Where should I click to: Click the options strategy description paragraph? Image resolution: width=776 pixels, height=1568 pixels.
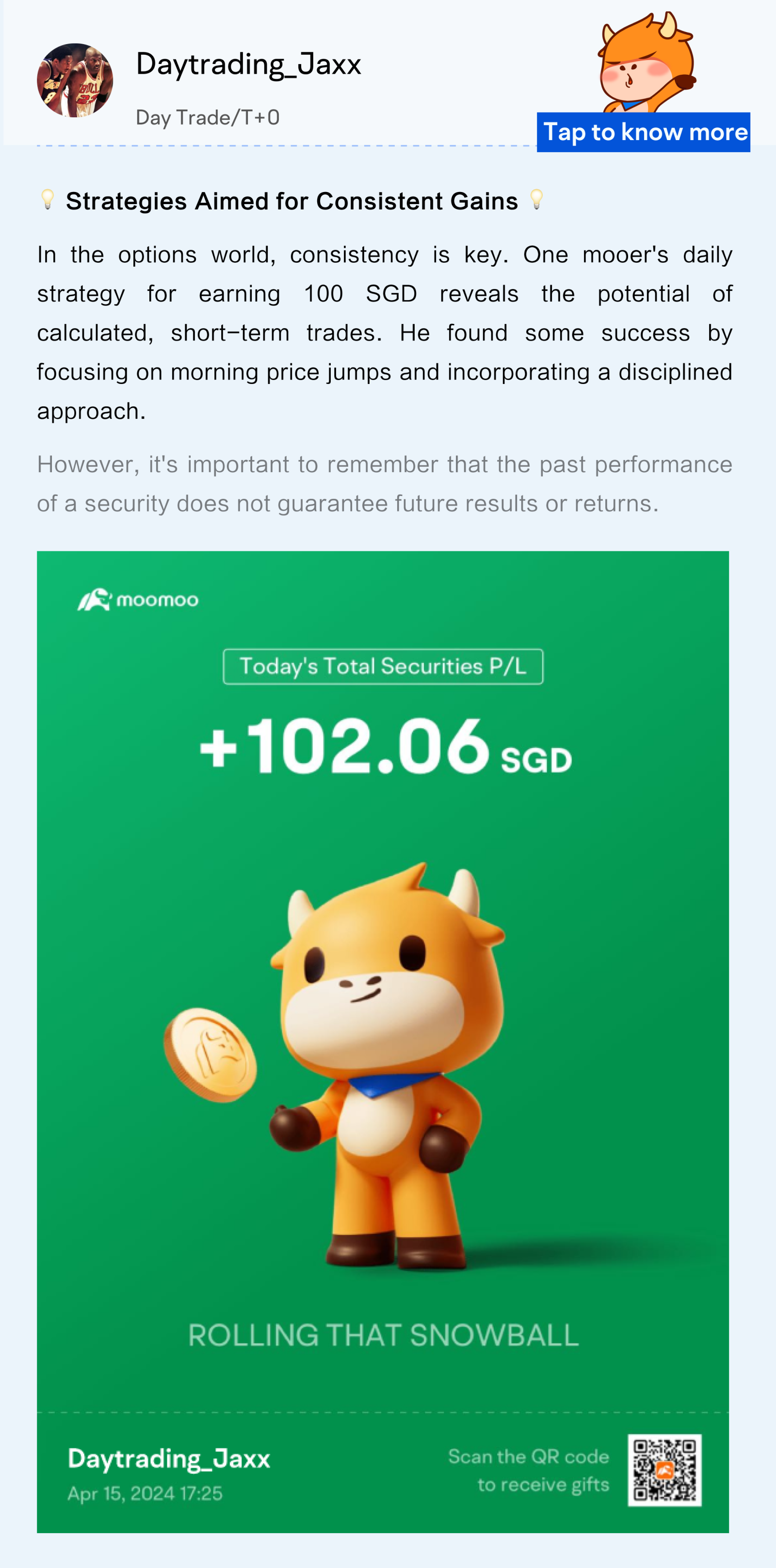coord(384,332)
